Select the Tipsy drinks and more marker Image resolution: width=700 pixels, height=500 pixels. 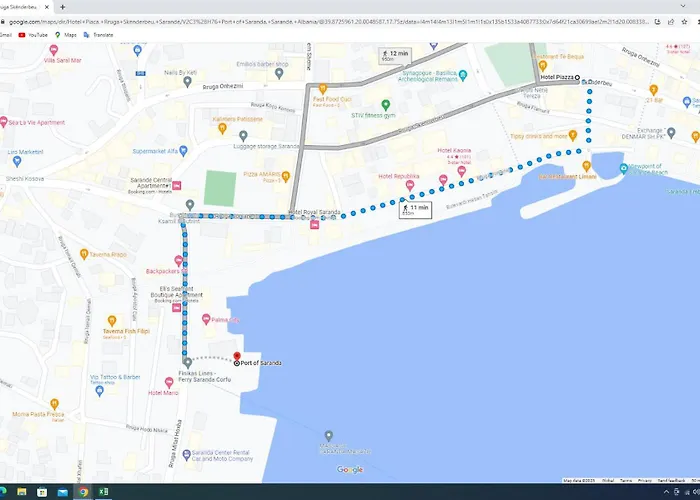573,135
